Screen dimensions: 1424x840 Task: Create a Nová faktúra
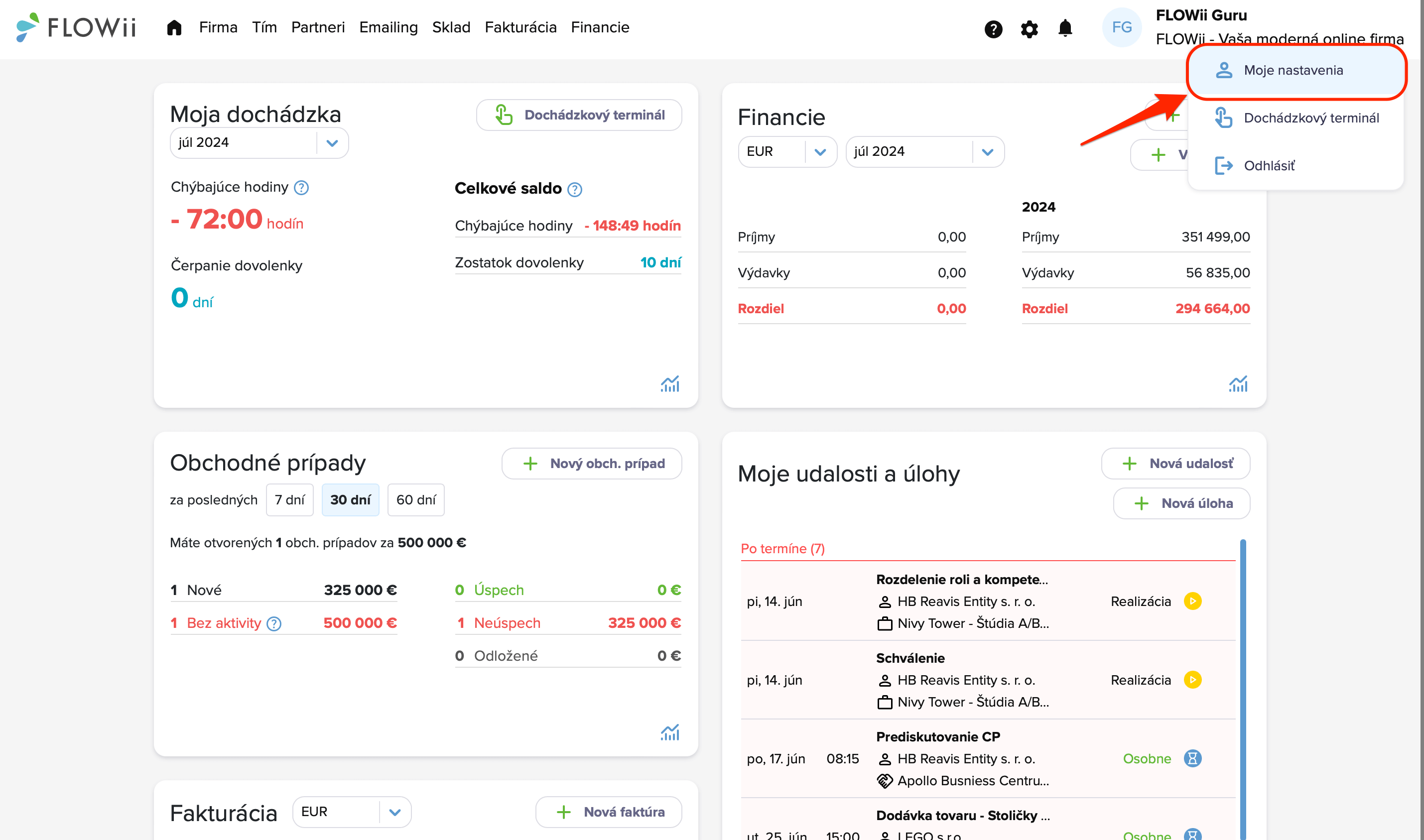click(x=609, y=812)
